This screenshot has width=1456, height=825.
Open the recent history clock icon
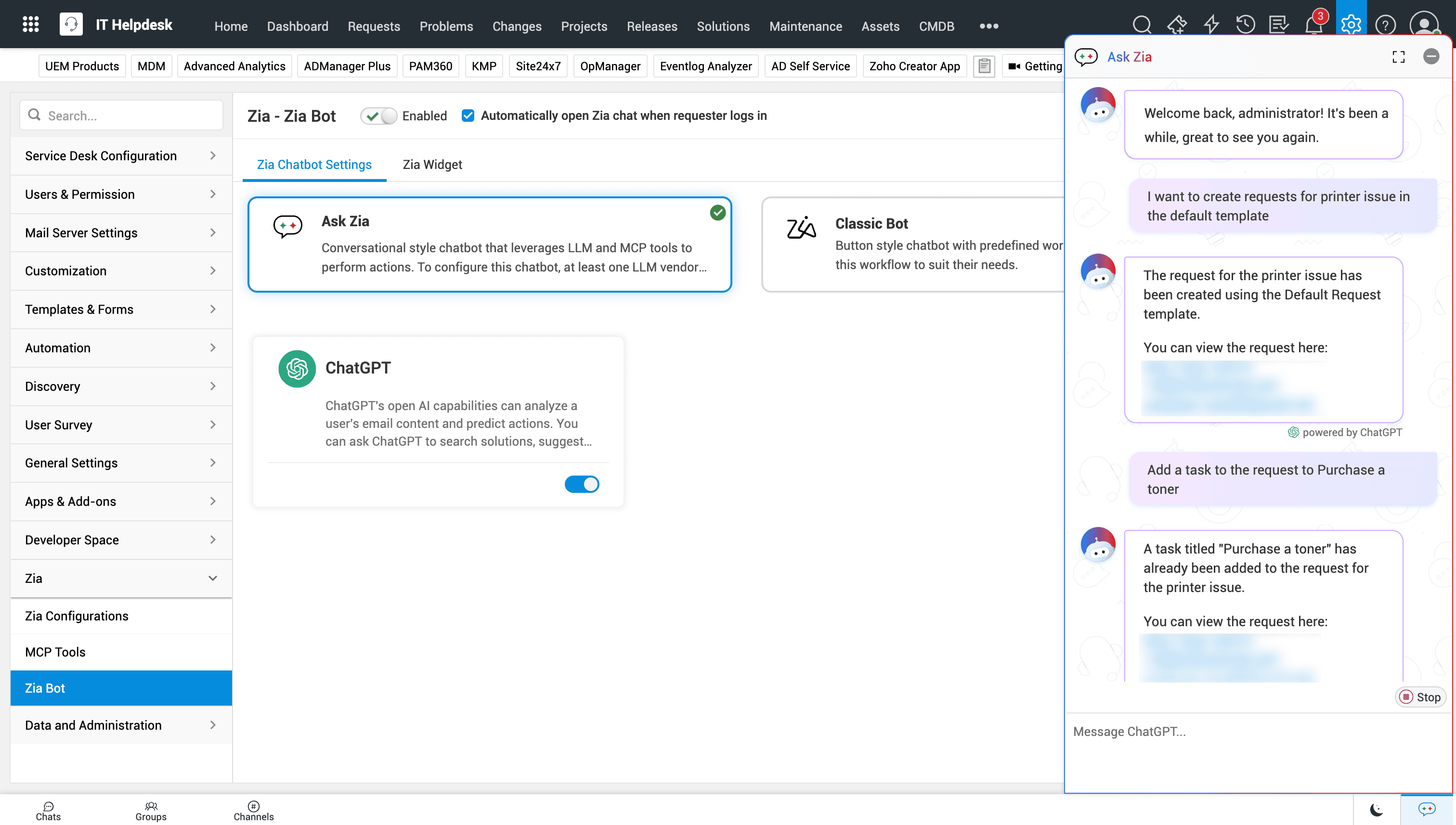tap(1245, 25)
